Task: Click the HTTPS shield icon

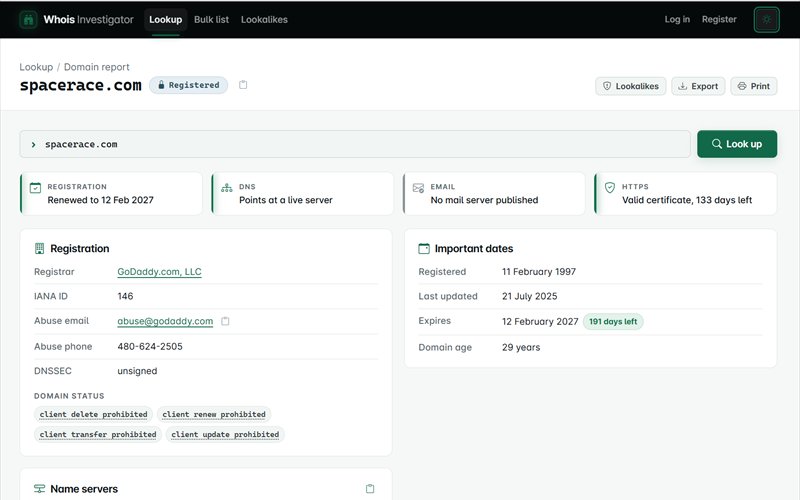Action: 610,188
